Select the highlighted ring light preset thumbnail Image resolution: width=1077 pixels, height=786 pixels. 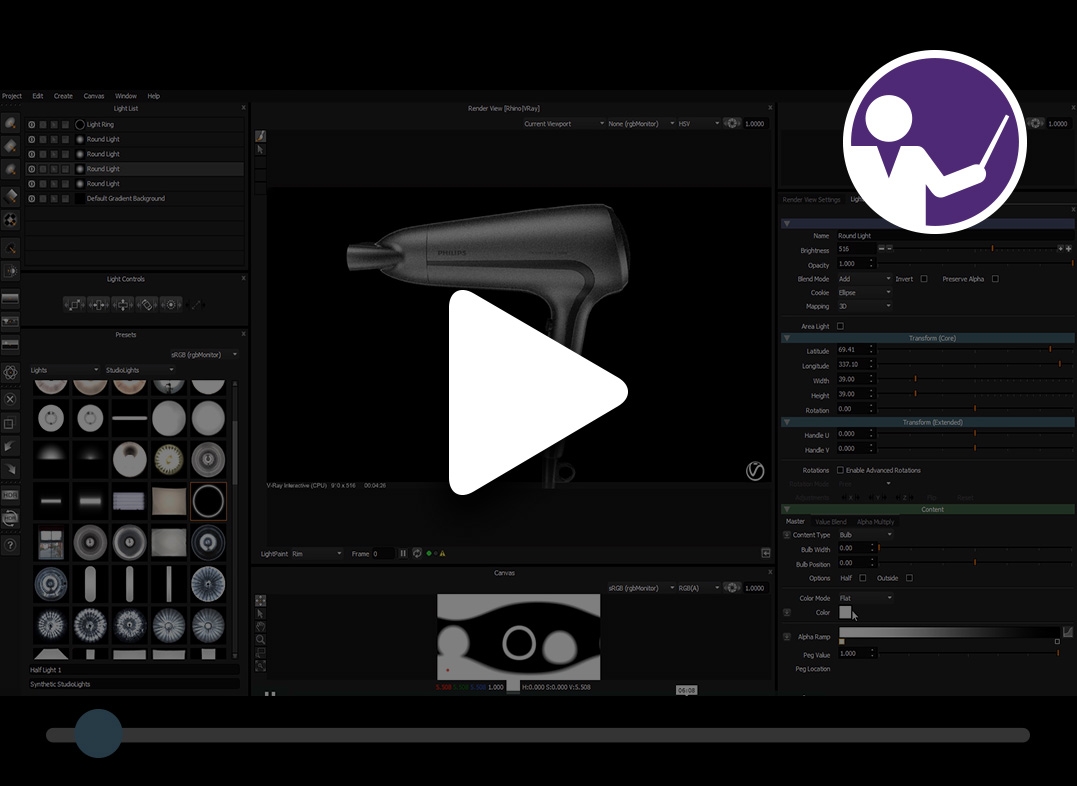[208, 501]
